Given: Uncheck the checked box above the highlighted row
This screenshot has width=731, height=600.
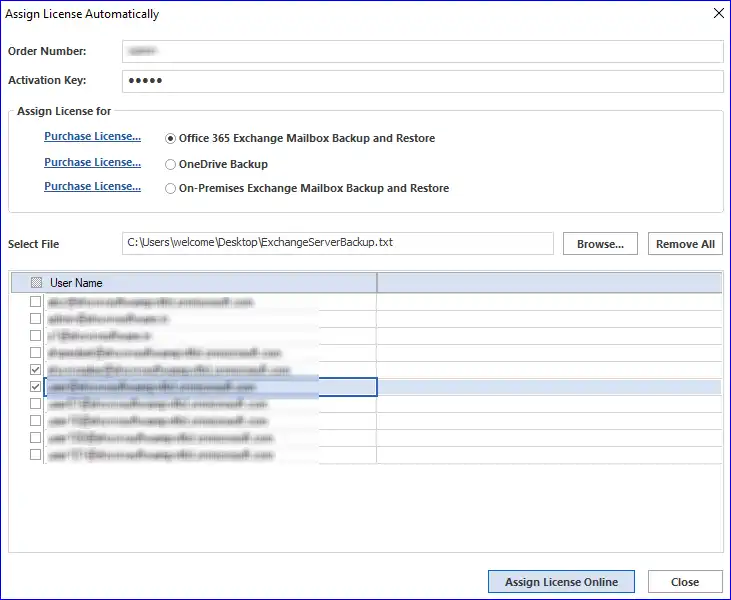Looking at the screenshot, I should (35, 370).
